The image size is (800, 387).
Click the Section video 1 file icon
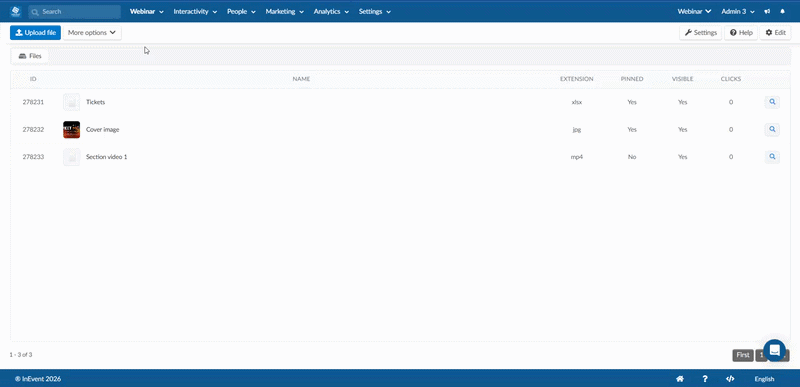(71, 157)
